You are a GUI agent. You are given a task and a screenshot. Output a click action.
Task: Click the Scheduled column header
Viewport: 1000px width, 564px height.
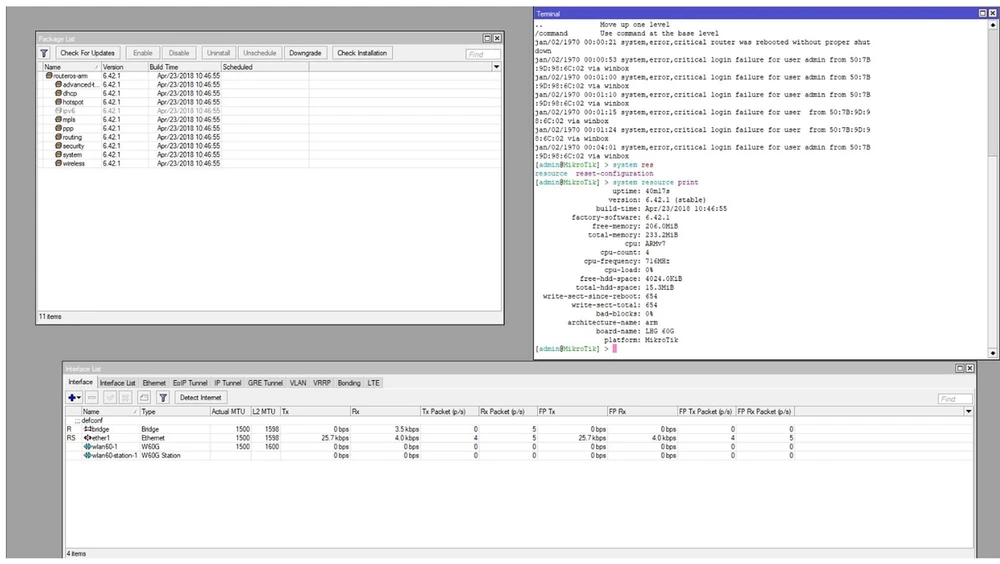coord(265,67)
